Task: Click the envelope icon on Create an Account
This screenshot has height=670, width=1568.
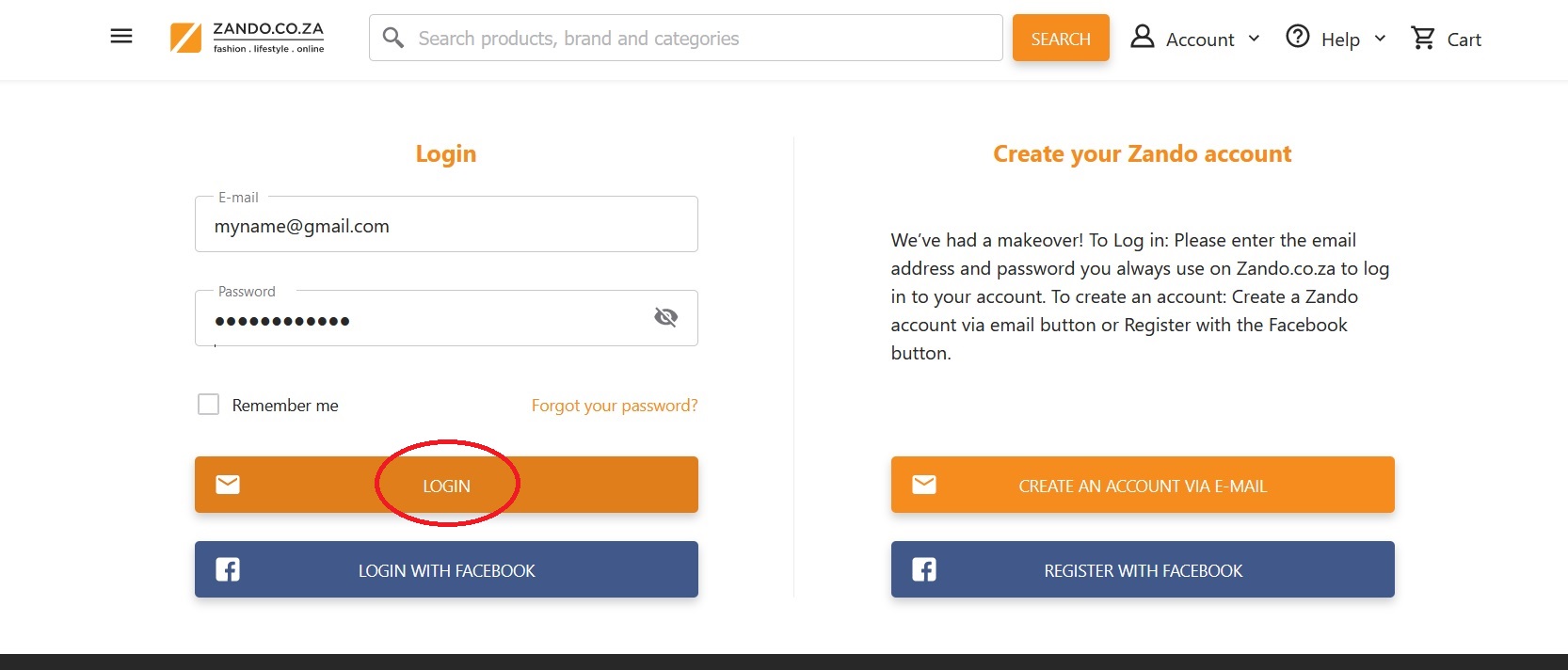Action: (924, 485)
